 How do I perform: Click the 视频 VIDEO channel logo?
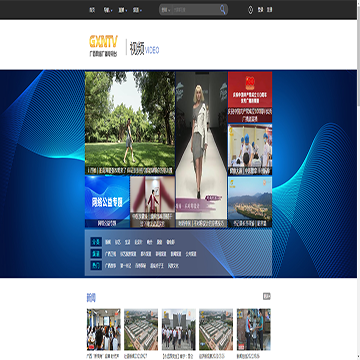[x=144, y=50]
